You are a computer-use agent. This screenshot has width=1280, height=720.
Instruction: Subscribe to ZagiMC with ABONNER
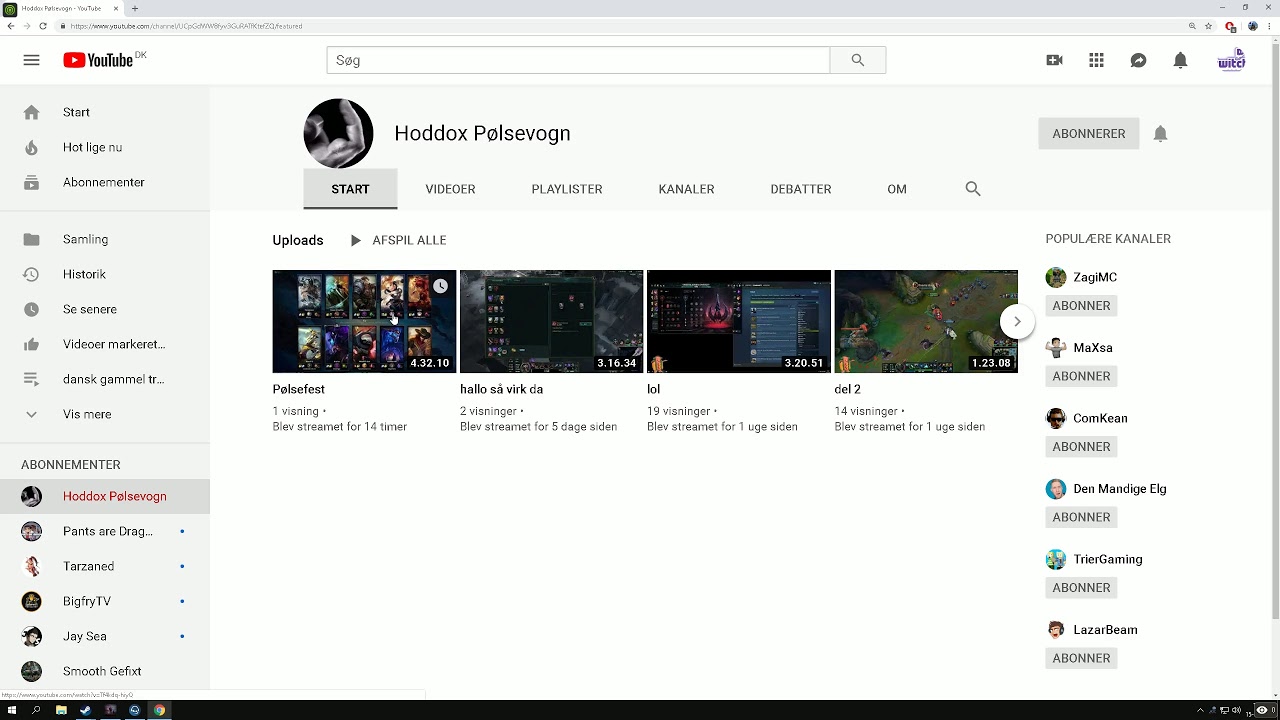1081,305
